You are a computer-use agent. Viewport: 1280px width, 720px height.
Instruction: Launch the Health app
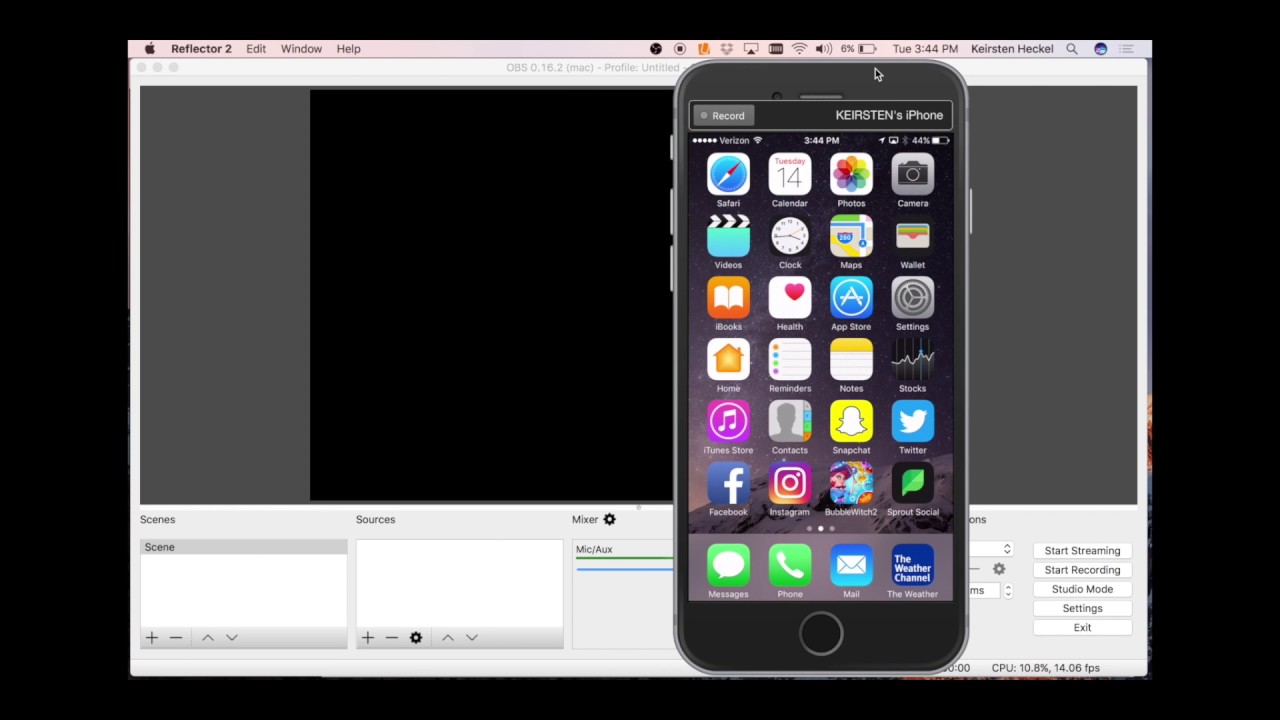click(790, 298)
